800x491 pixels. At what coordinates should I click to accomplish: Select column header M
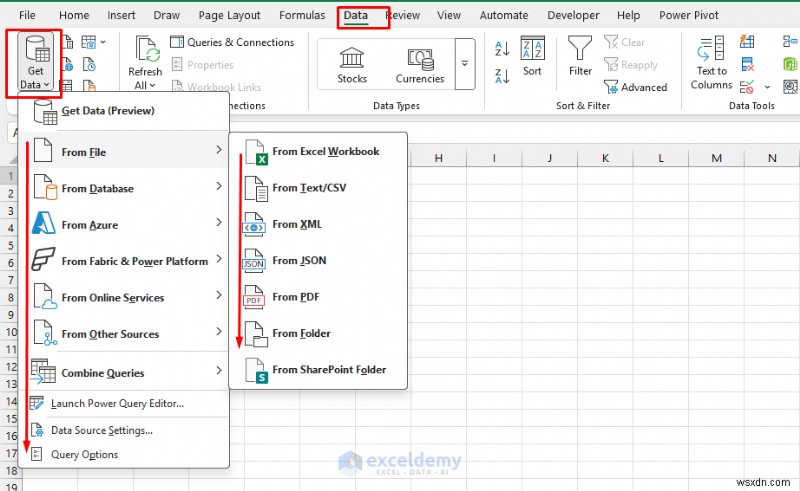tap(716, 158)
